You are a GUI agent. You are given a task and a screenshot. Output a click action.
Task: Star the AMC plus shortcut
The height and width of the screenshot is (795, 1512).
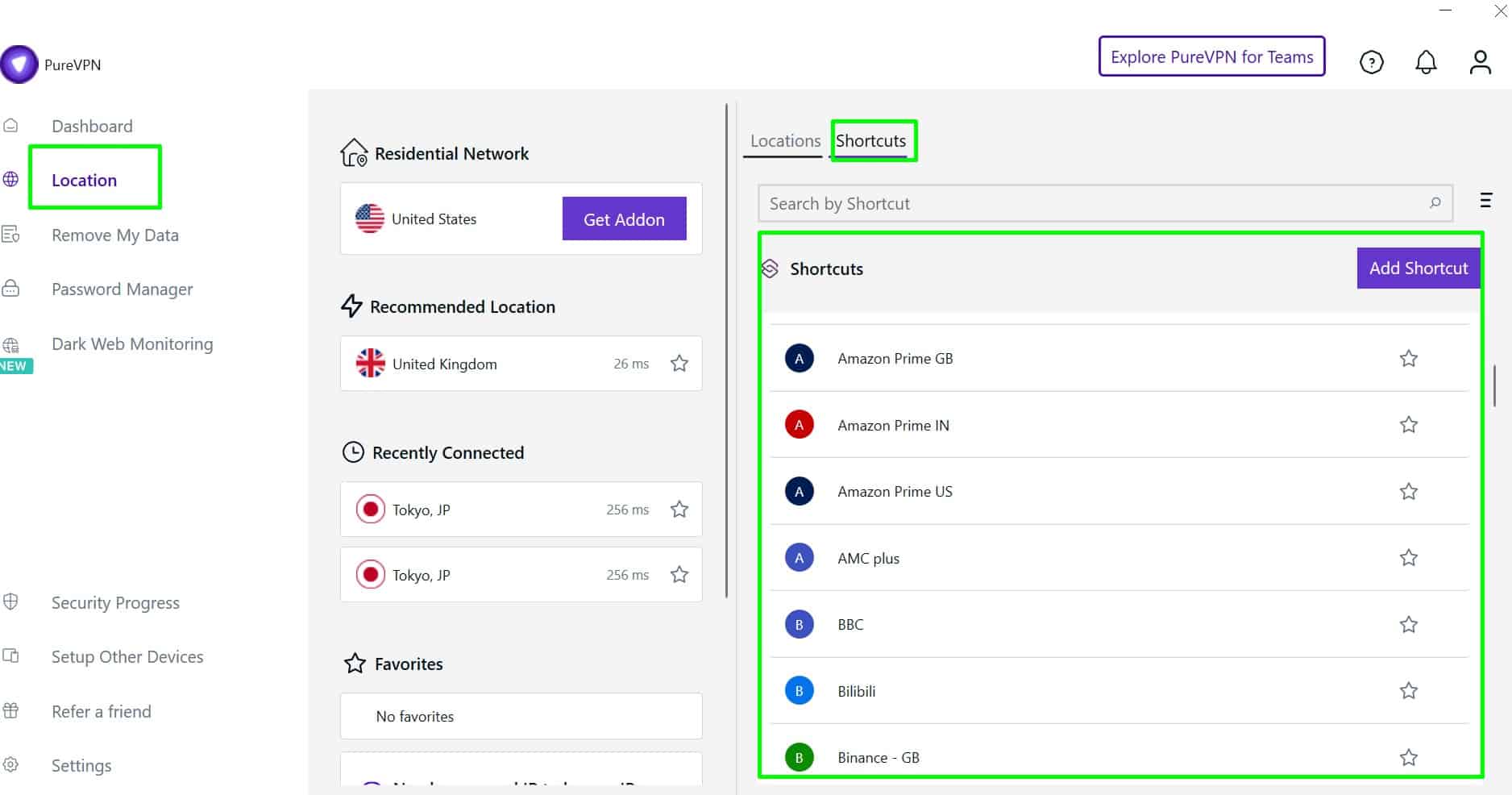1408,557
